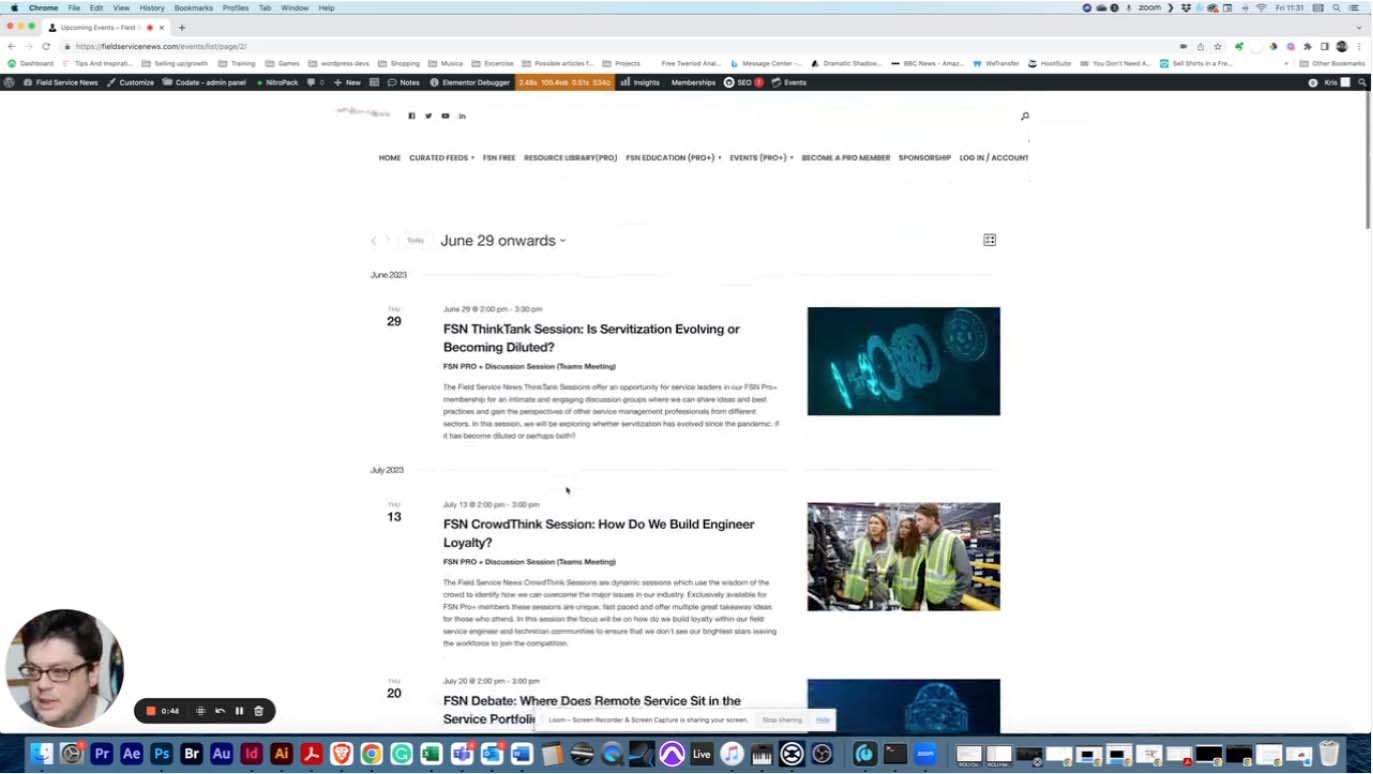The height and width of the screenshot is (774, 1373).
Task: Launch Photoshop from the Dock
Action: pyautogui.click(x=161, y=754)
